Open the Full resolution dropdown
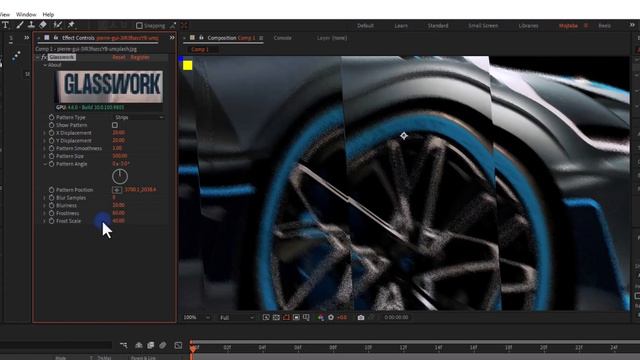The width and height of the screenshot is (640, 360). (237, 317)
